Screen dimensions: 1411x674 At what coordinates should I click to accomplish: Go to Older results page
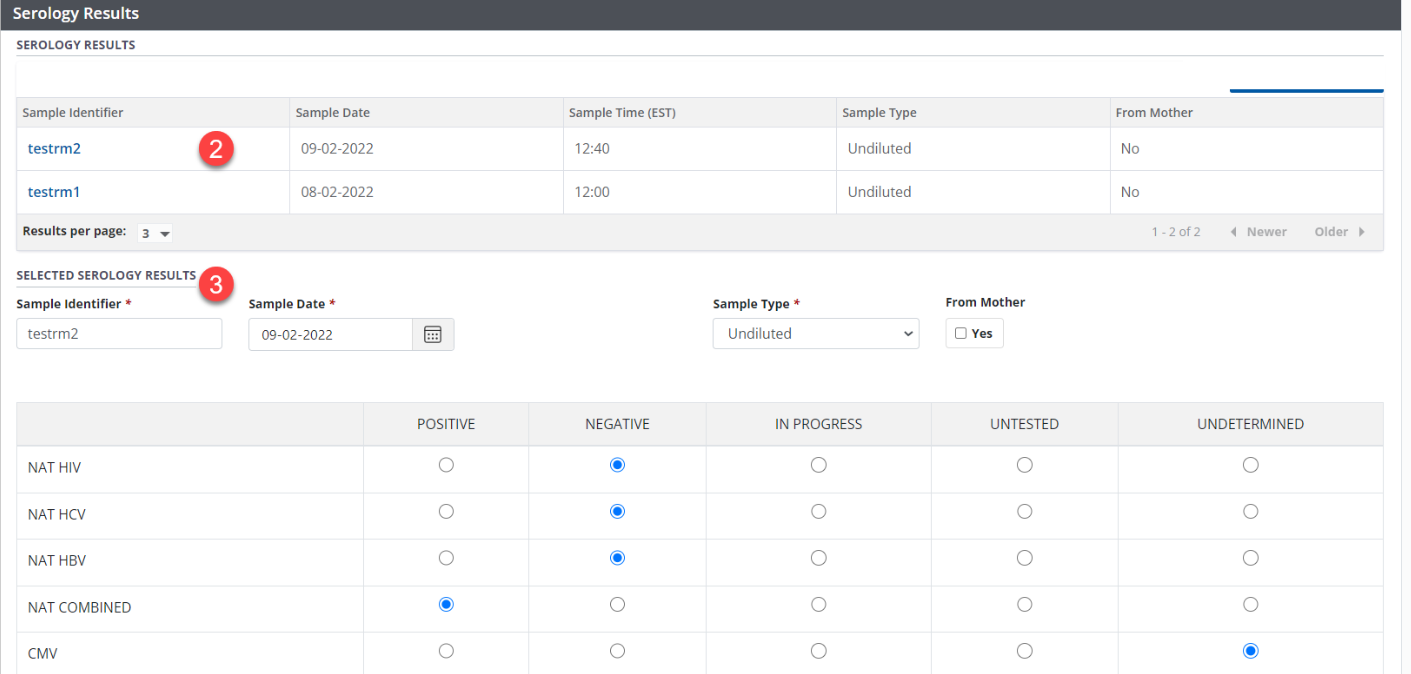pyautogui.click(x=1339, y=232)
